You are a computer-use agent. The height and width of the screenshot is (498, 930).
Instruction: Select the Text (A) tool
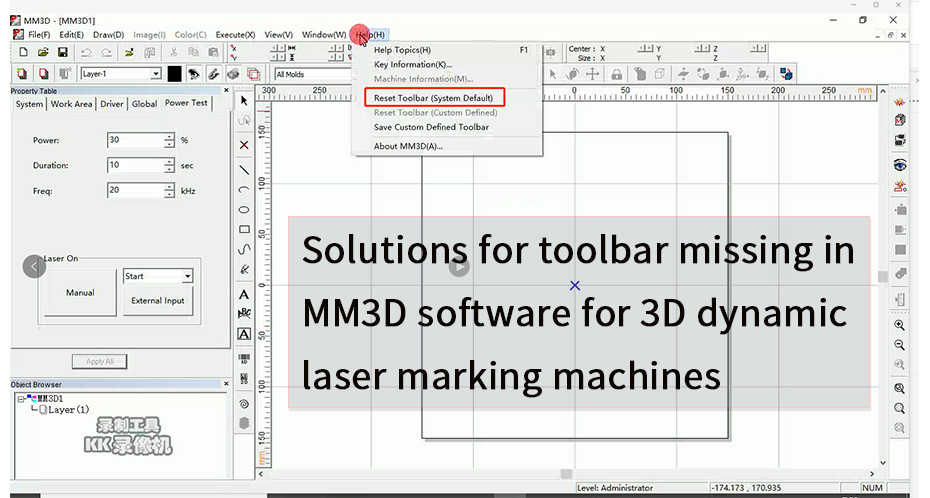click(x=244, y=295)
